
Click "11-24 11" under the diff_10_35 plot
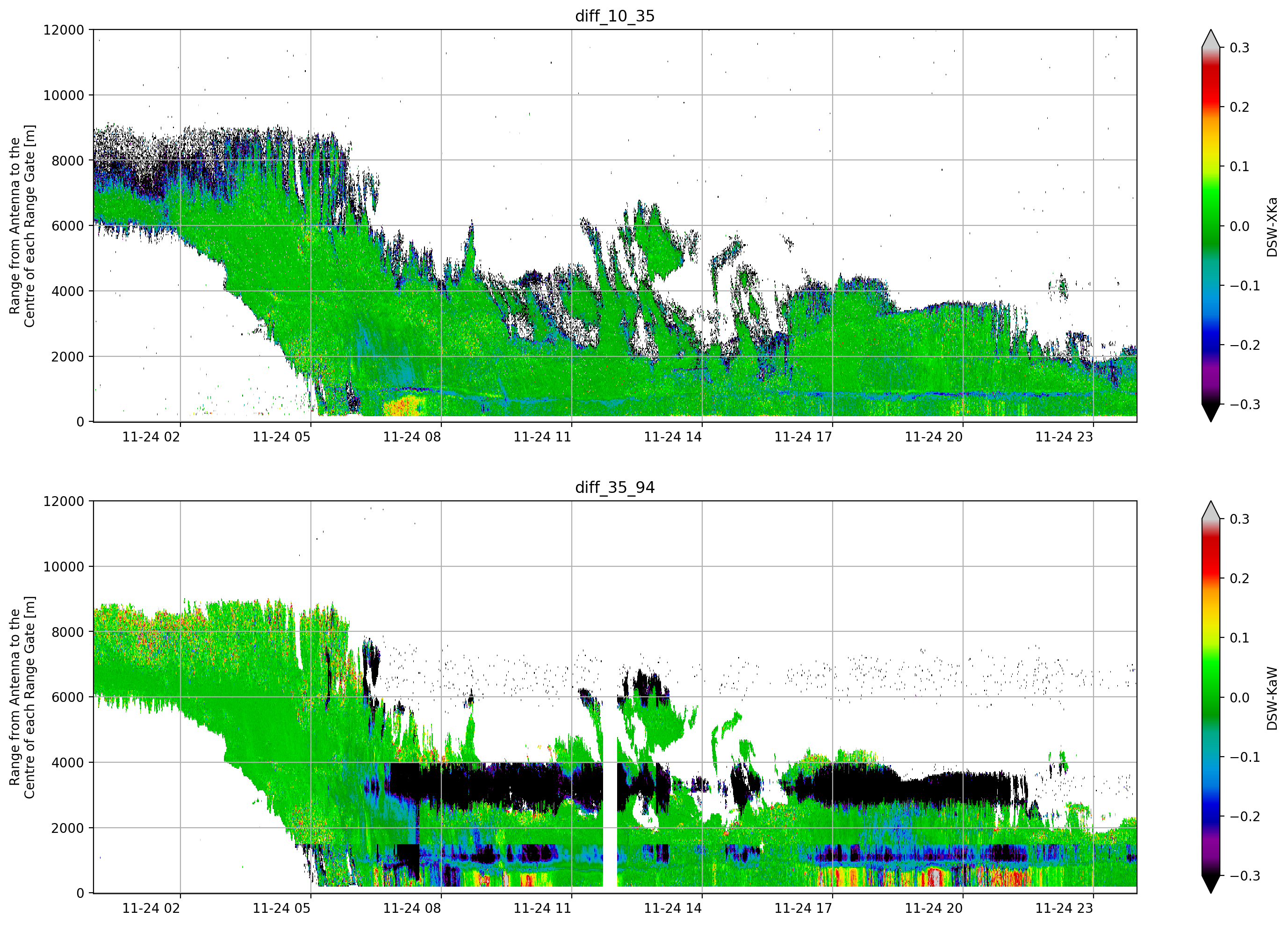pos(542,437)
